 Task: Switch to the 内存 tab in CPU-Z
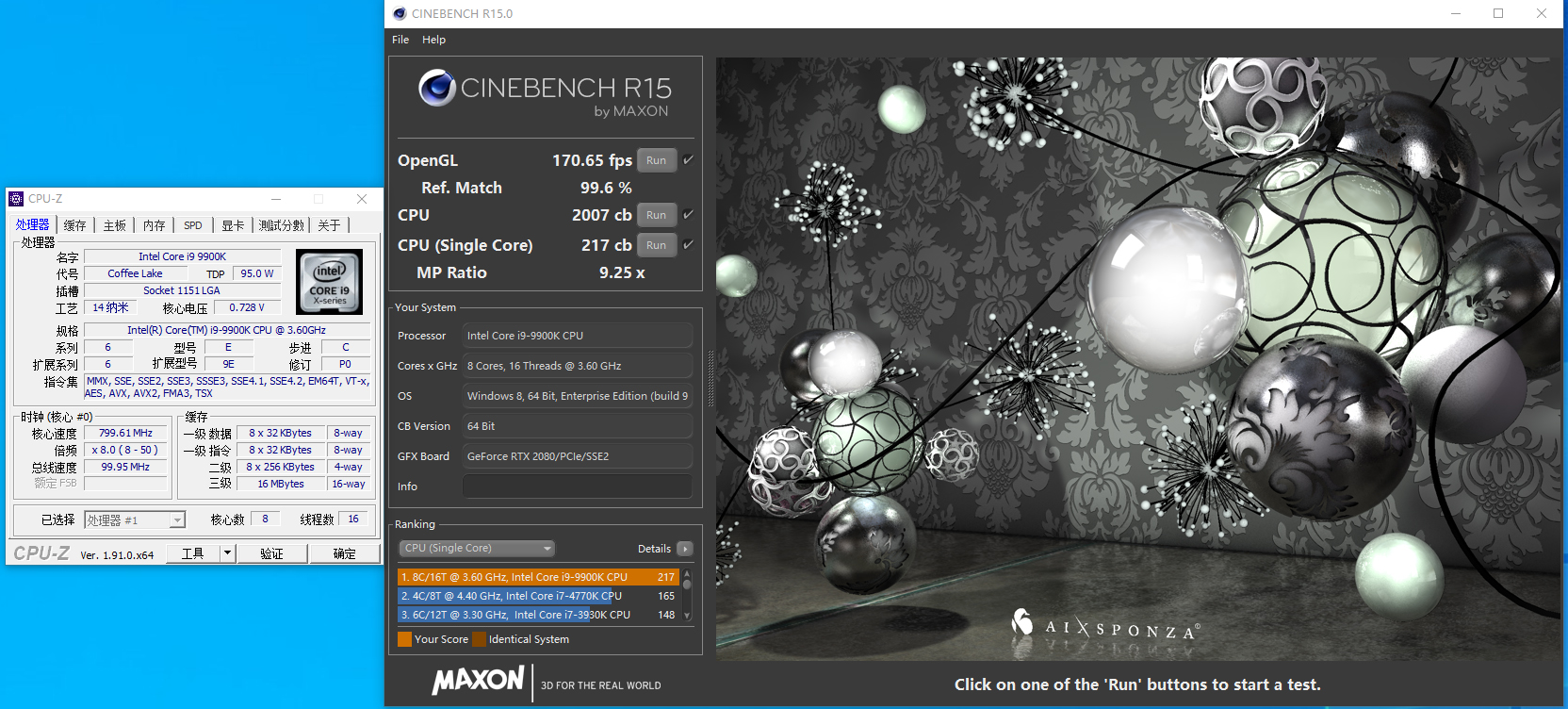154,225
